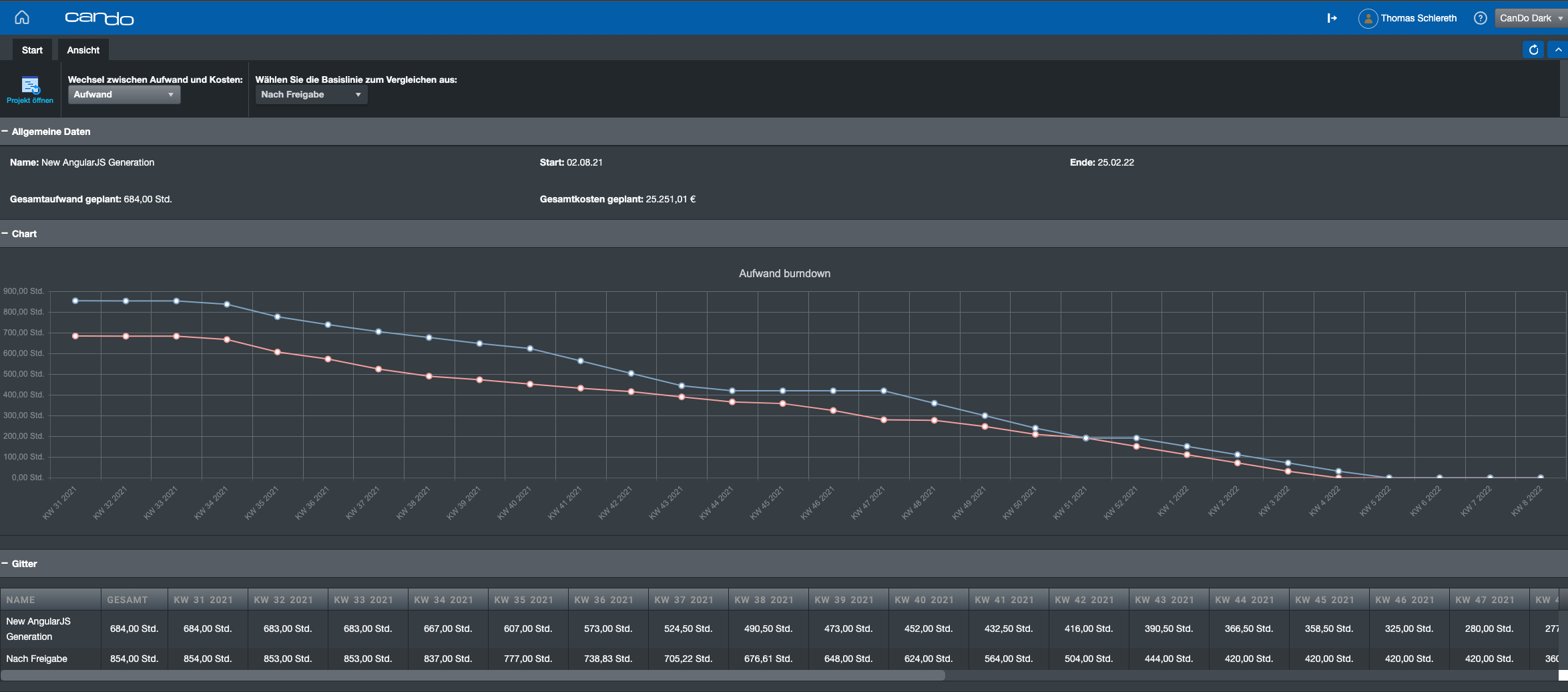Click the GESAMT column header
The width and height of the screenshot is (1568, 692).
127,600
